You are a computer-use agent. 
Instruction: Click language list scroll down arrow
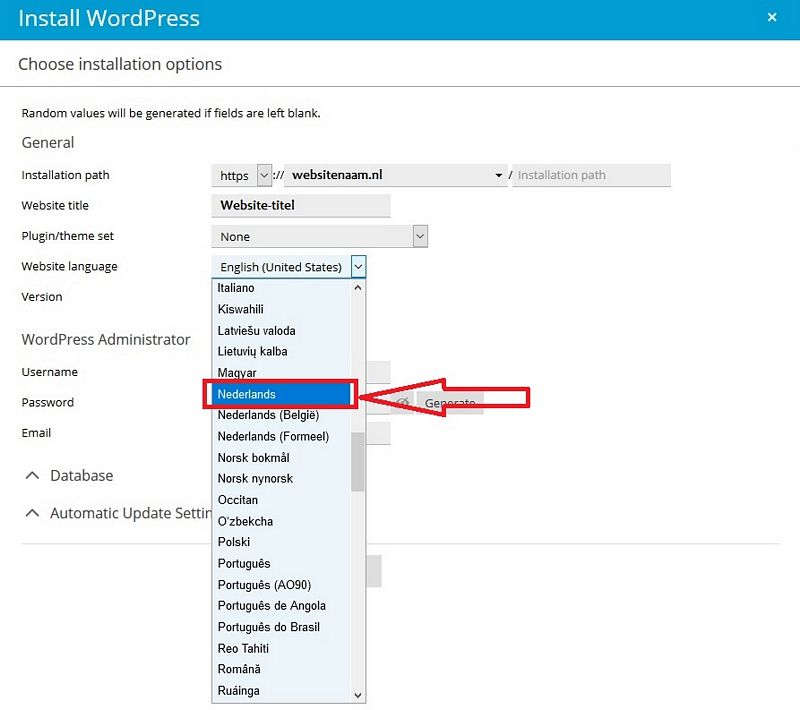tap(358, 695)
